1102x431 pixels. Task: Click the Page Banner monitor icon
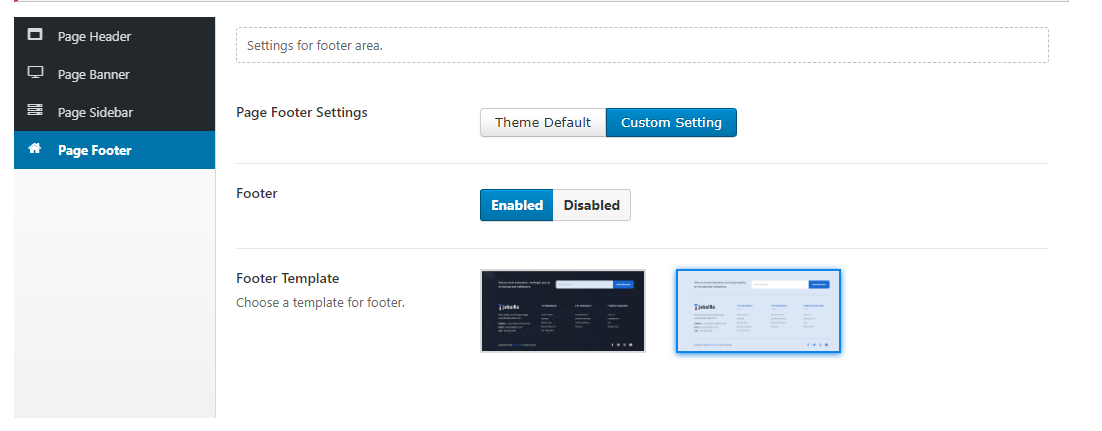pos(35,74)
